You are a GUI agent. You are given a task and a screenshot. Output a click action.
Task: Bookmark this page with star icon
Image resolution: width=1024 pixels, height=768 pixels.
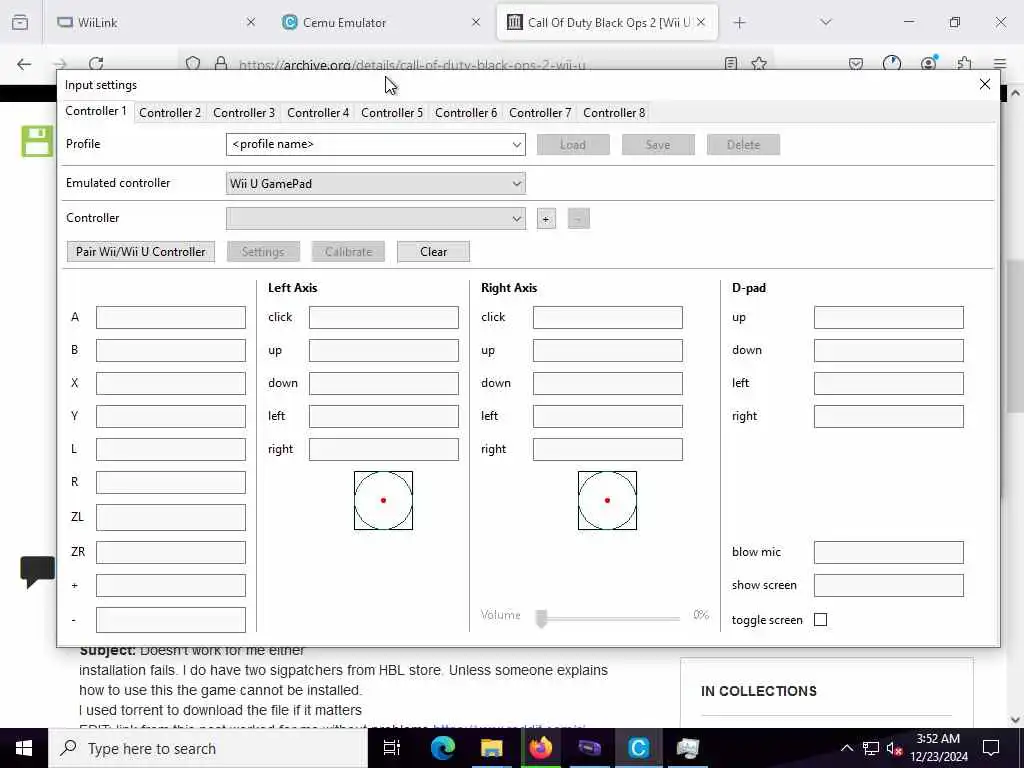point(759,64)
